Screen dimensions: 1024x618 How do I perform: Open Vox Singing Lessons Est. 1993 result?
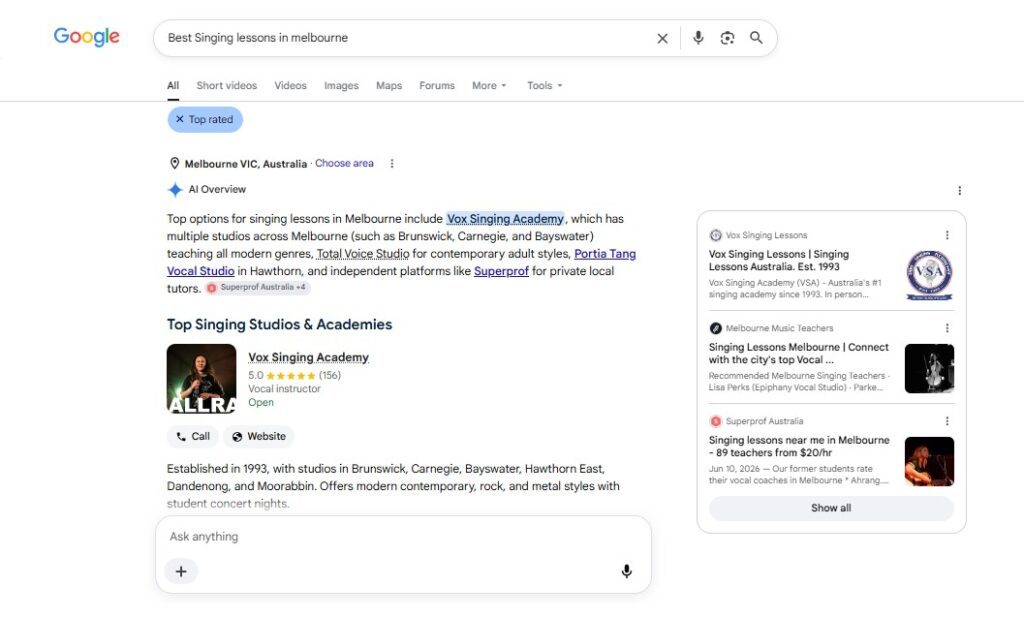click(x=778, y=260)
